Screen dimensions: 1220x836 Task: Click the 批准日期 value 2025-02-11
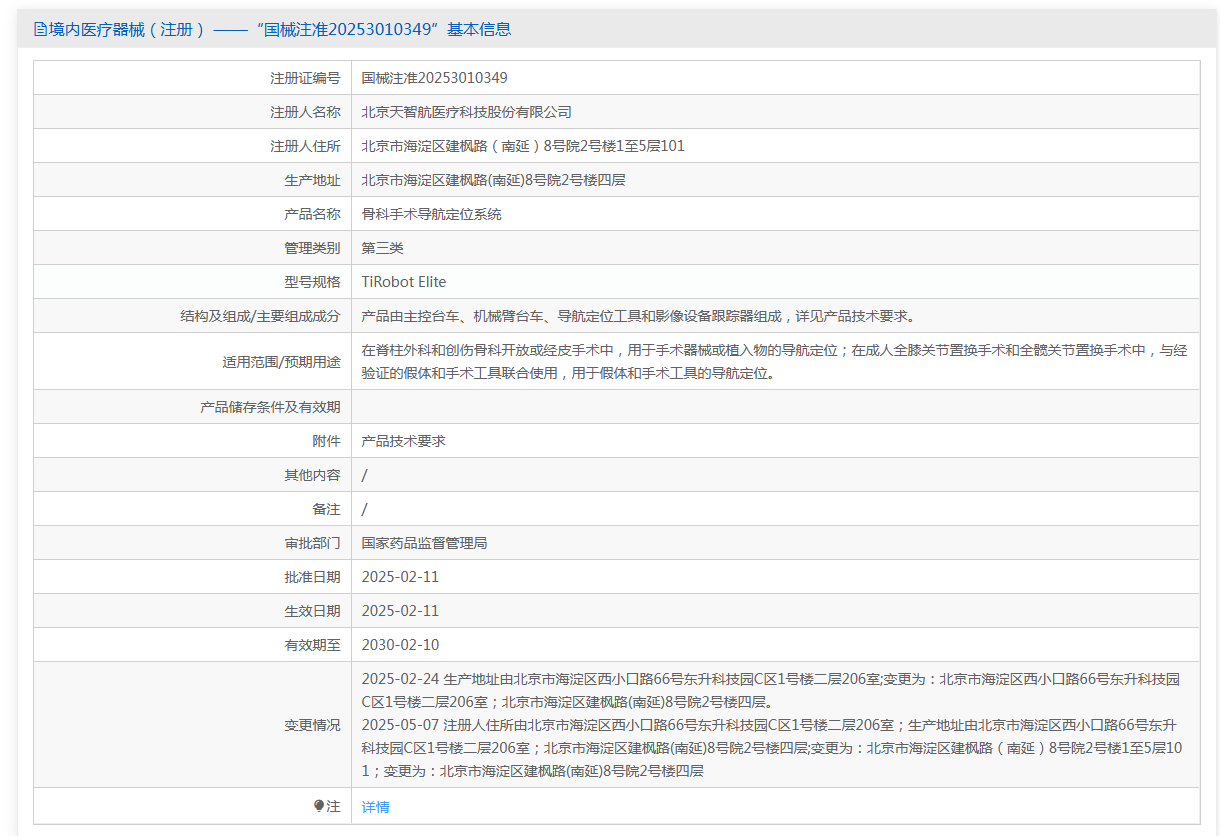click(x=400, y=577)
